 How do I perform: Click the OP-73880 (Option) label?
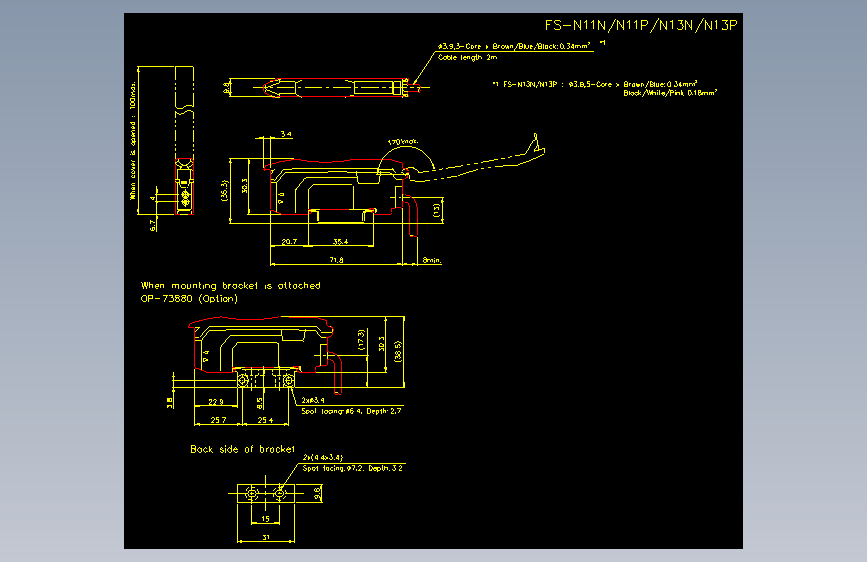click(189, 299)
